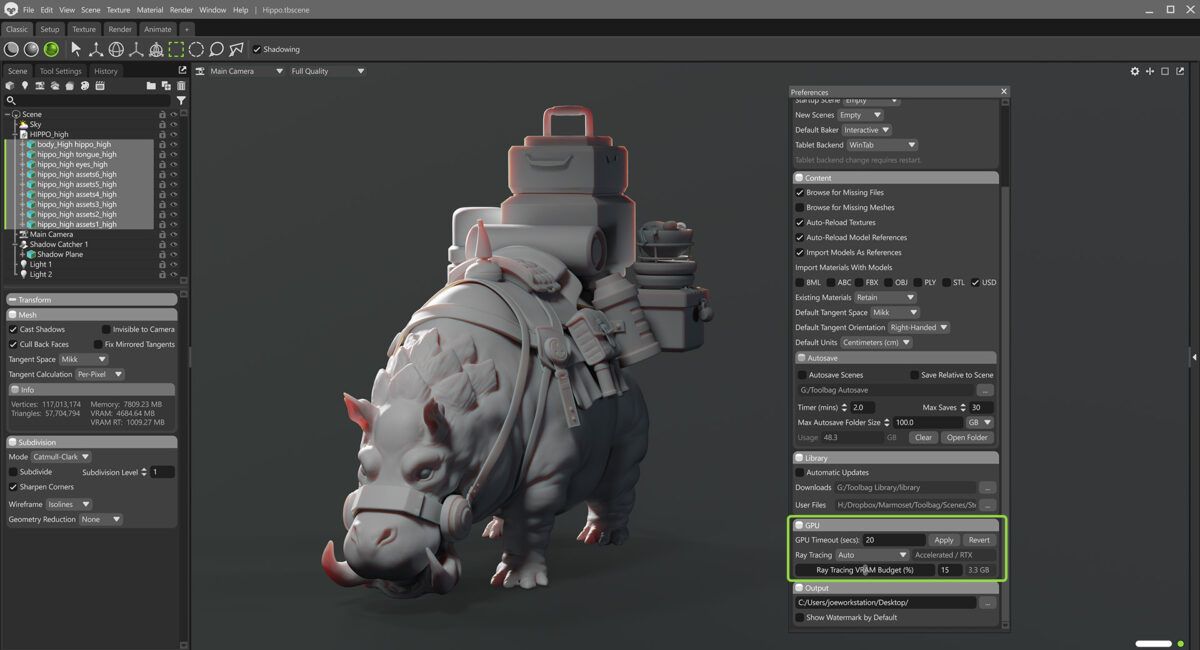Viewport: 1200px width, 650px height.
Task: Toggle the Shadowing checkbox
Action: 257,49
